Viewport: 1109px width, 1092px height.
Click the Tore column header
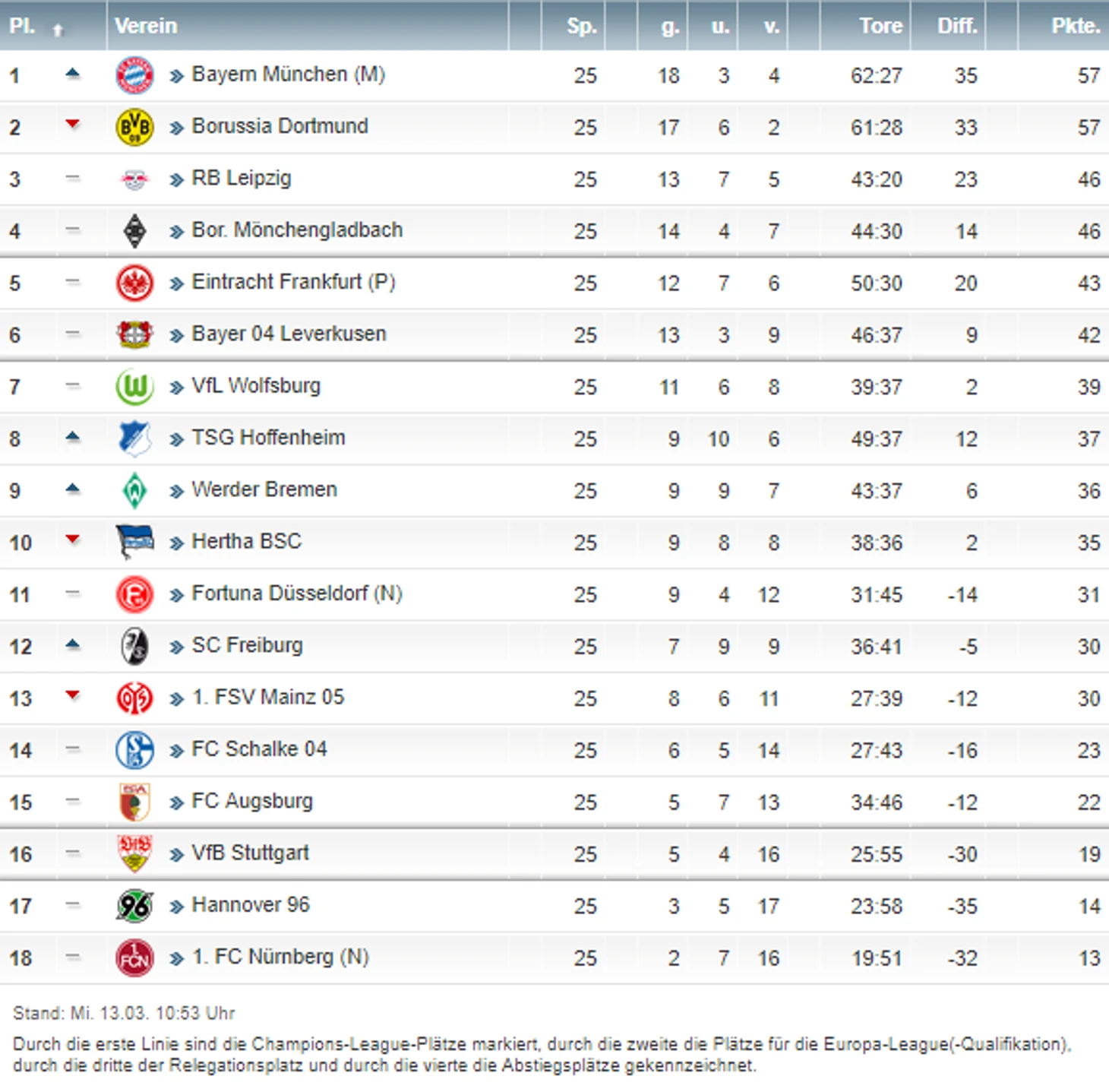click(x=880, y=26)
